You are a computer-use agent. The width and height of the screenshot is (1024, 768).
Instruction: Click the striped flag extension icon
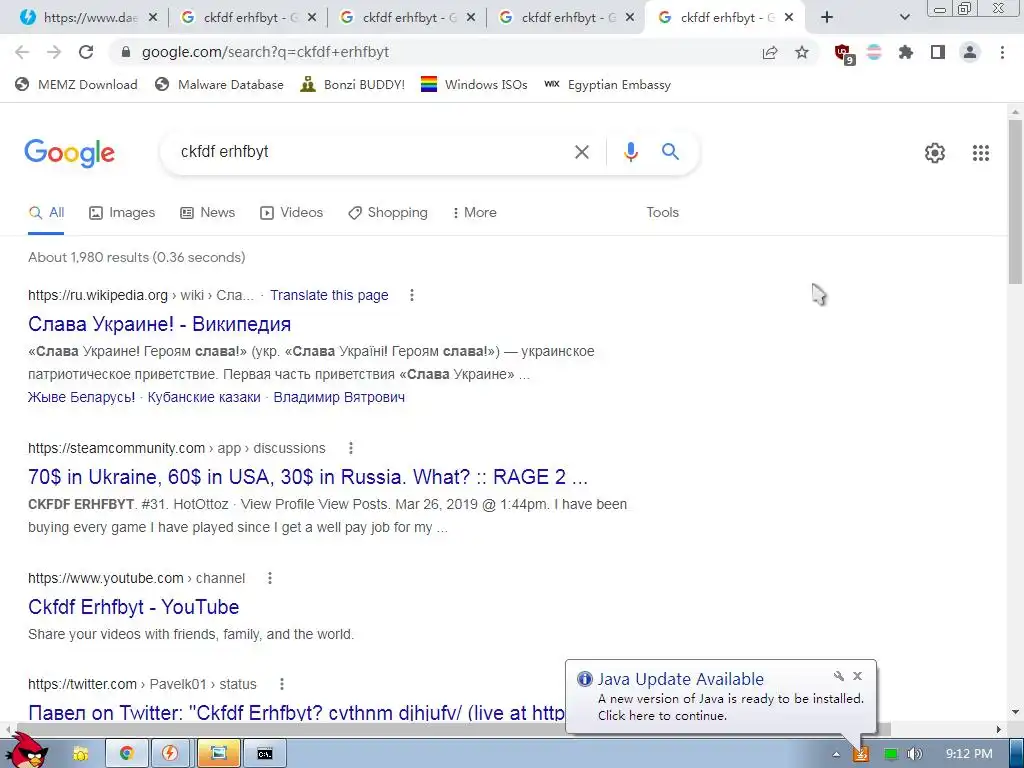(x=874, y=52)
